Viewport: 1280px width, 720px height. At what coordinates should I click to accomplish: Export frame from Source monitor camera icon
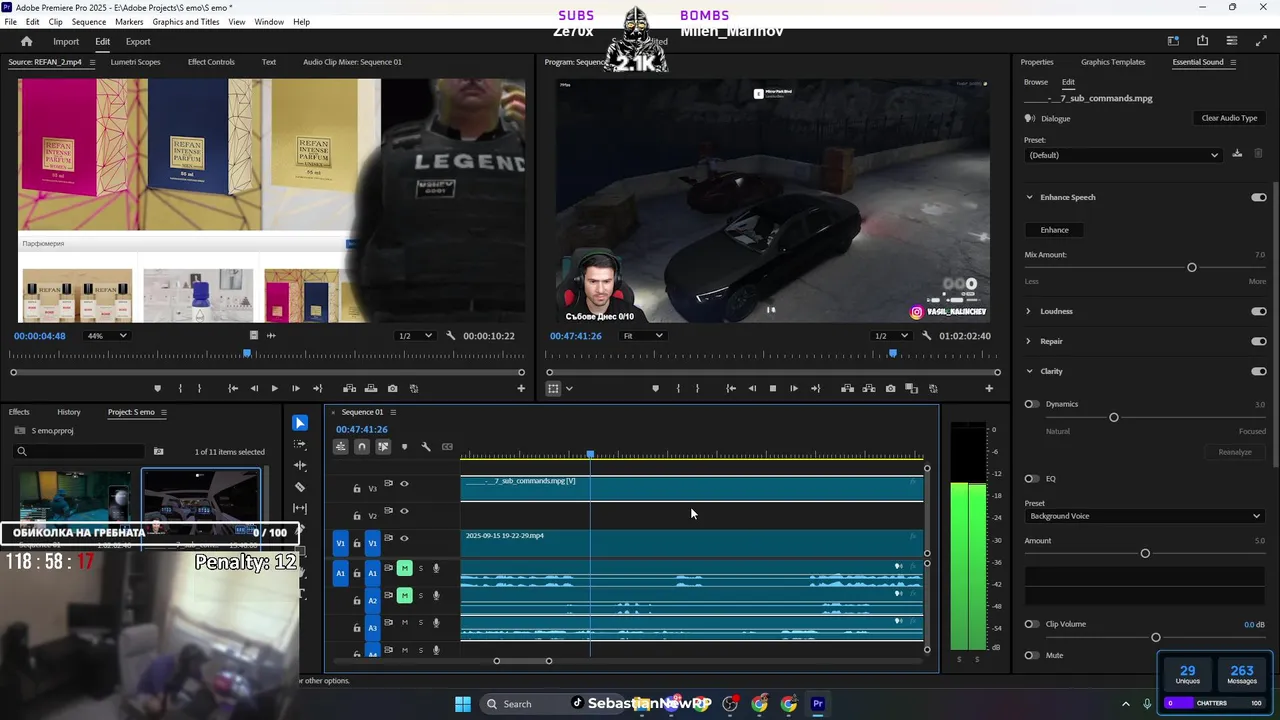[x=392, y=388]
